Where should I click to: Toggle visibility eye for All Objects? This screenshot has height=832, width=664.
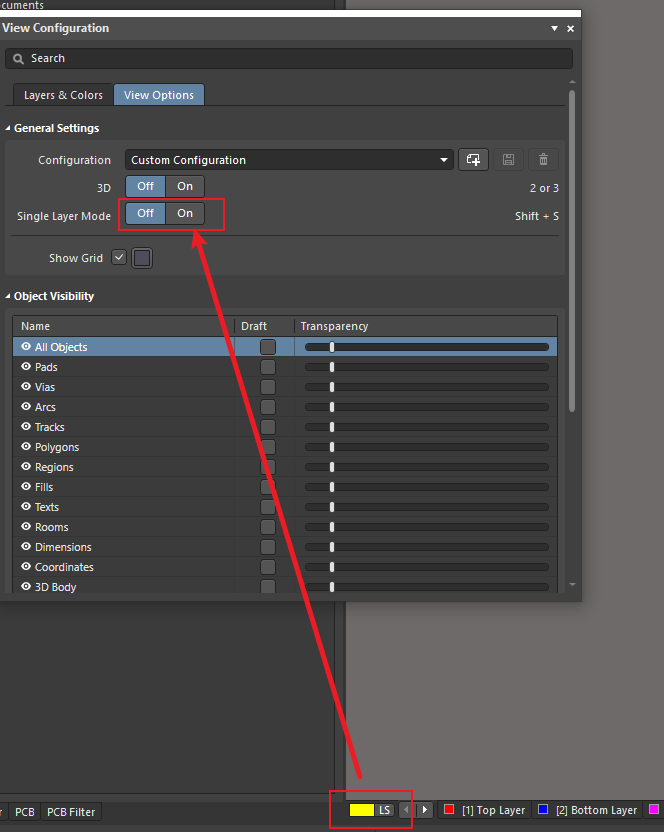click(26, 346)
